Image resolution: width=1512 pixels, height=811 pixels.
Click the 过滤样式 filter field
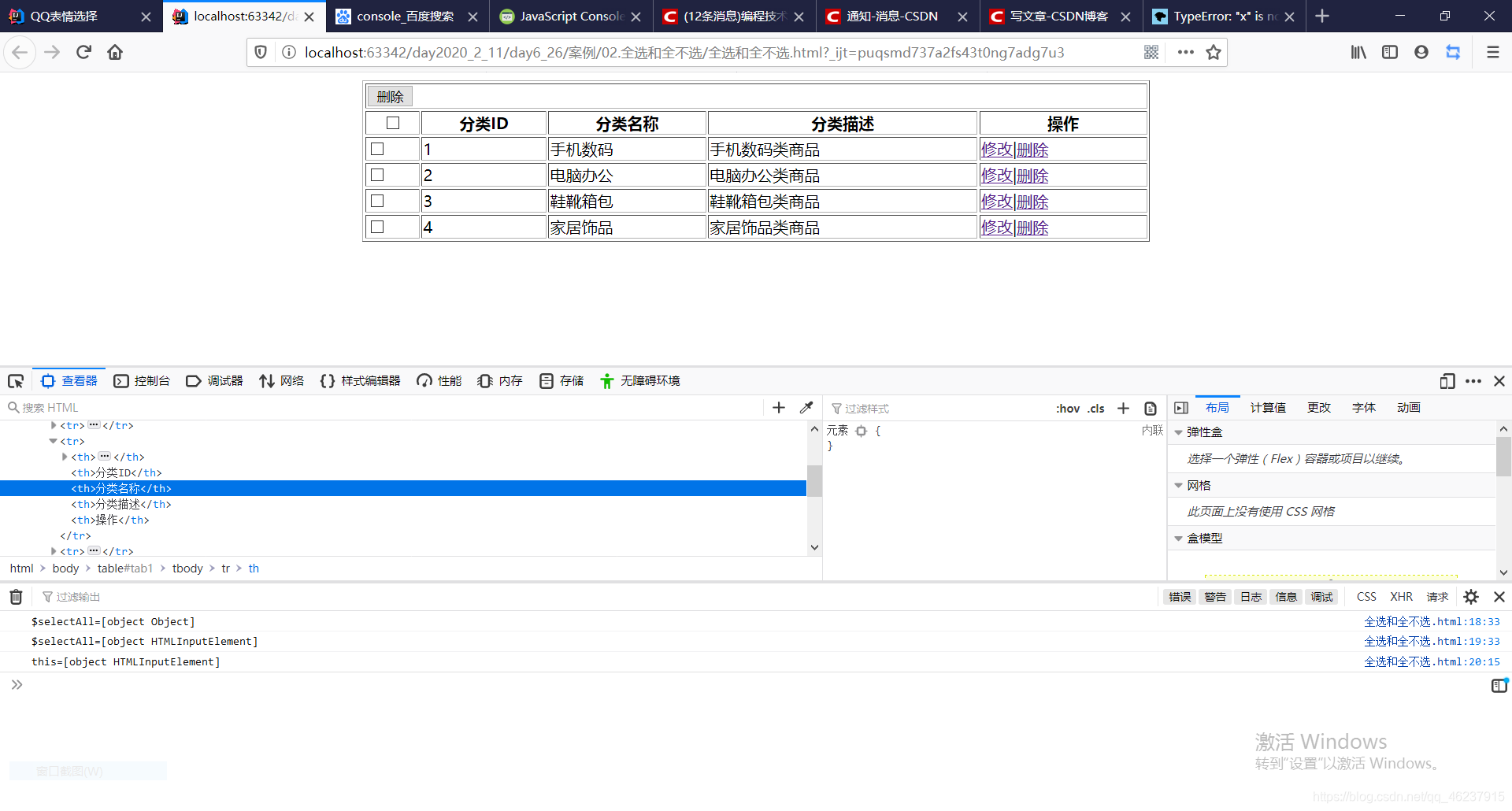(937, 409)
